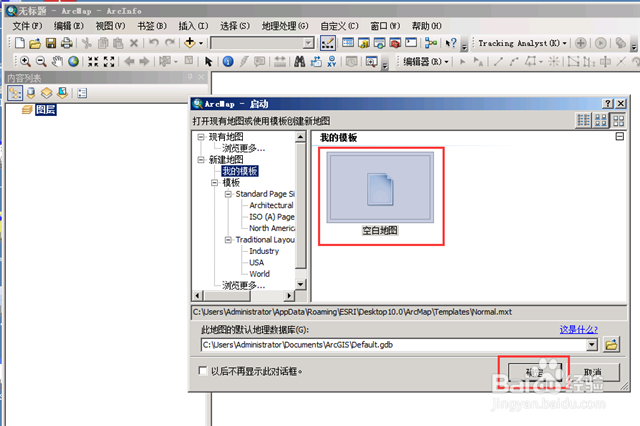Click the tree horizontal scrollbar right arrow
640x426 pixels.
click(x=289, y=295)
